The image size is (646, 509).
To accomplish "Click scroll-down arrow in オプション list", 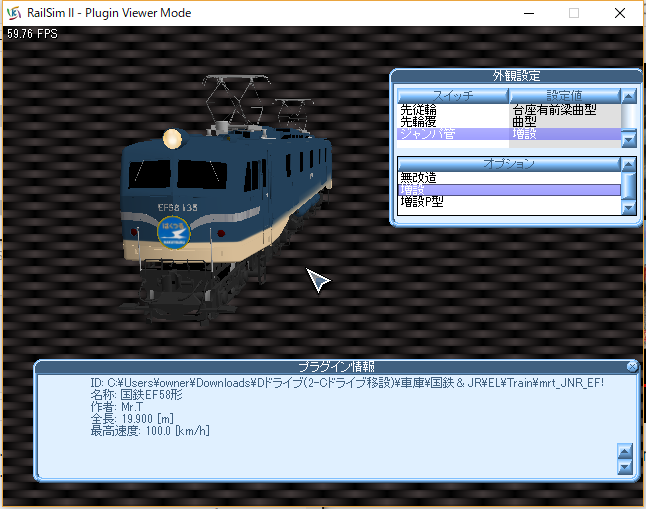I will [628, 207].
